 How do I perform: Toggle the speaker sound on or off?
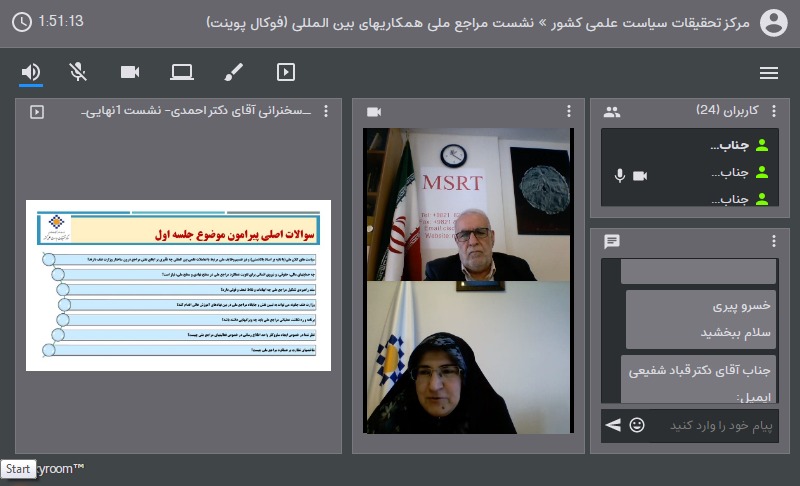(31, 72)
